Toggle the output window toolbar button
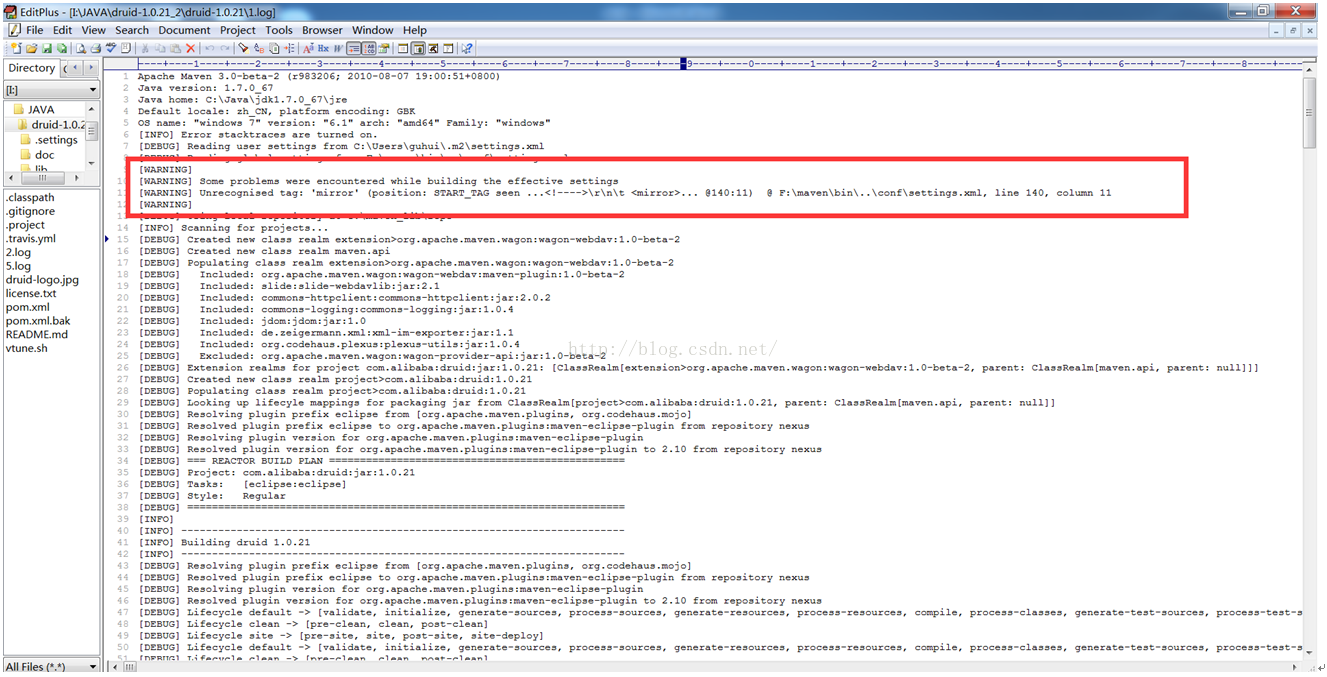1327x677 pixels. point(432,48)
